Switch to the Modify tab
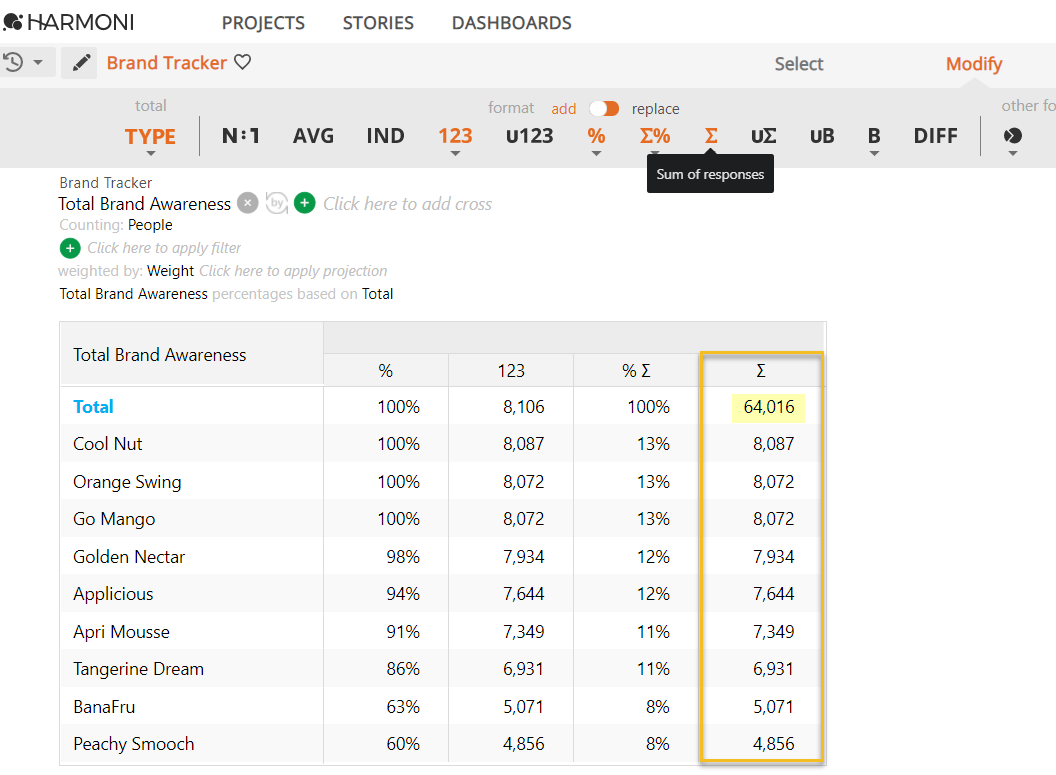Viewport: 1056px width, 775px height. [x=974, y=64]
